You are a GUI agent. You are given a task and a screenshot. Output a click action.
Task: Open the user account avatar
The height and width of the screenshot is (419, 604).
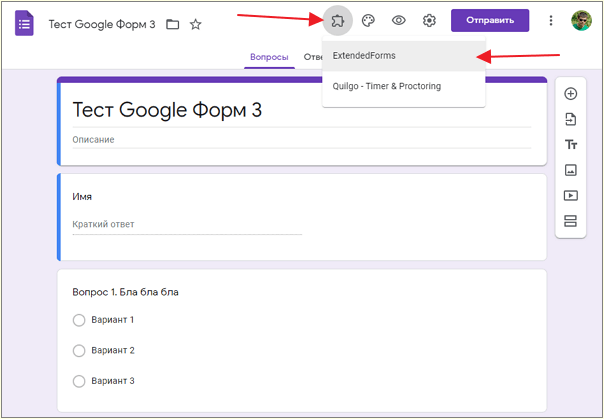point(581,21)
